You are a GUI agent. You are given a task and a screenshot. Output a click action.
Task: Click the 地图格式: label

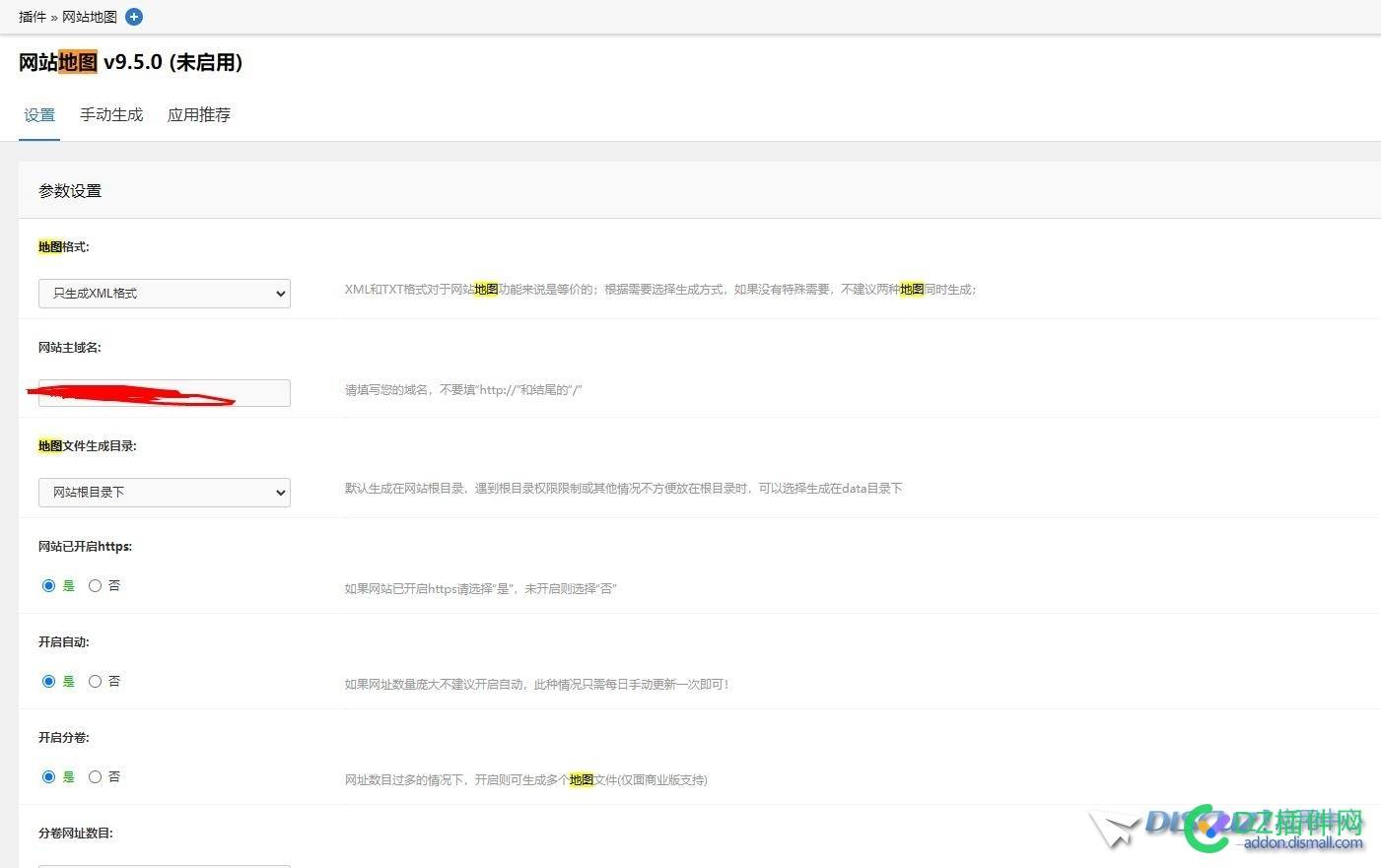click(64, 247)
